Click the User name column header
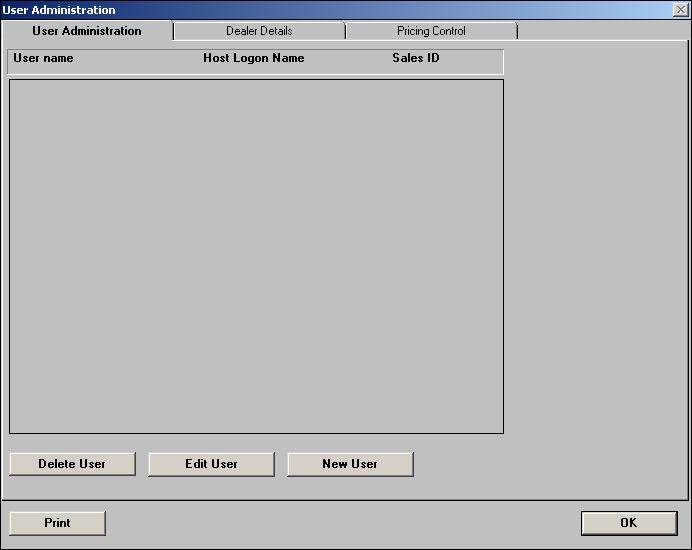 pos(43,58)
